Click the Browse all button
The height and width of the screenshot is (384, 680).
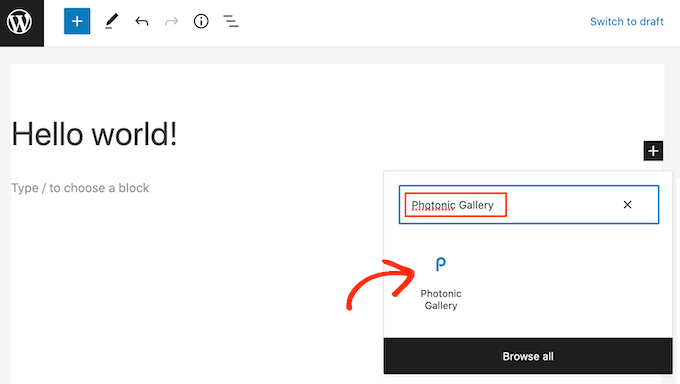click(528, 356)
